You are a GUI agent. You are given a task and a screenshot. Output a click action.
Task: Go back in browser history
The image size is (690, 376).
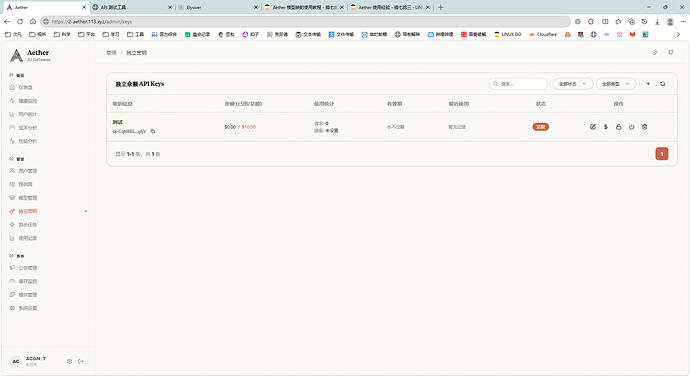(7, 21)
